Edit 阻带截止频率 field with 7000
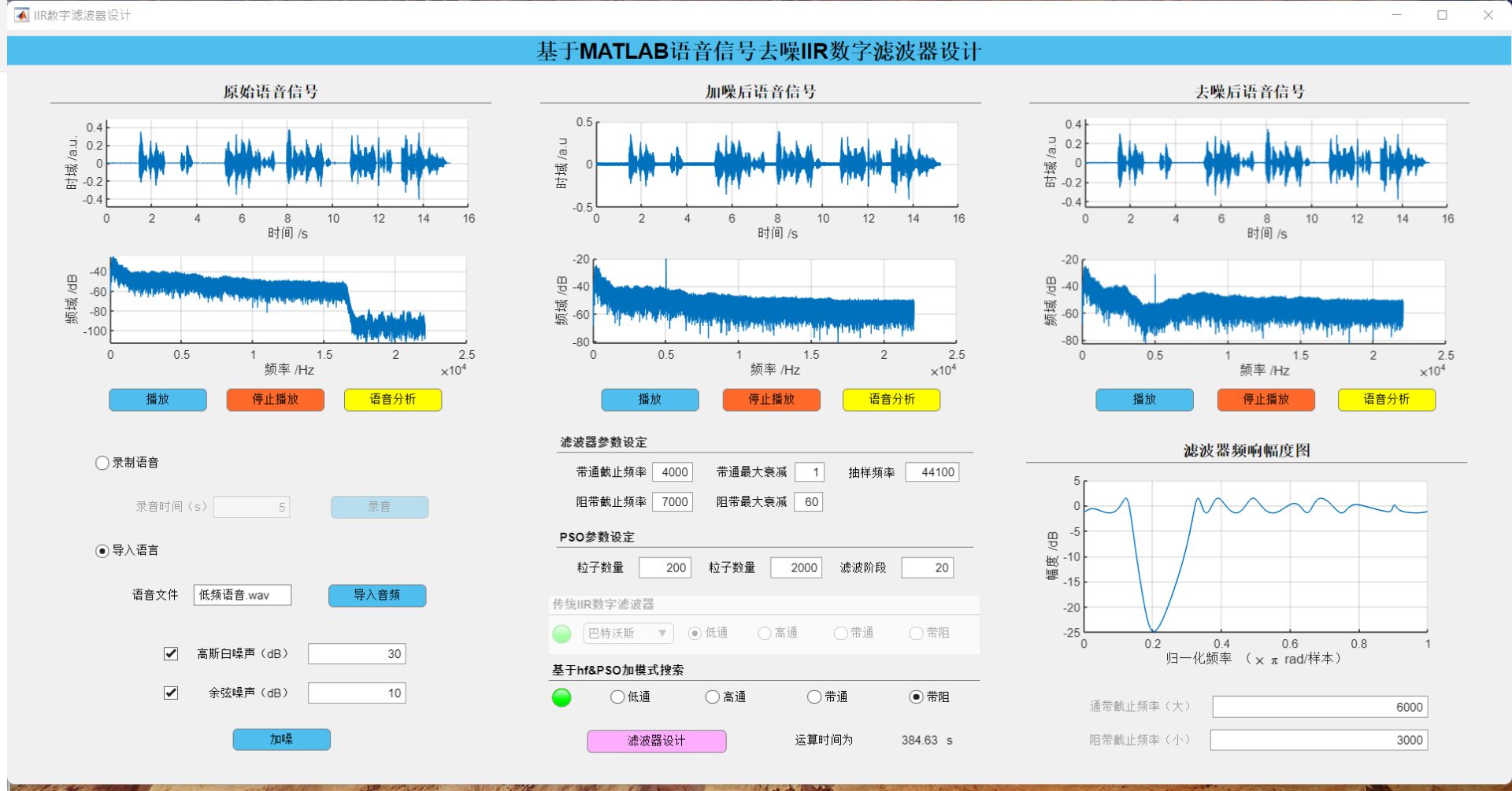This screenshot has height=791, width=1512. tap(673, 502)
